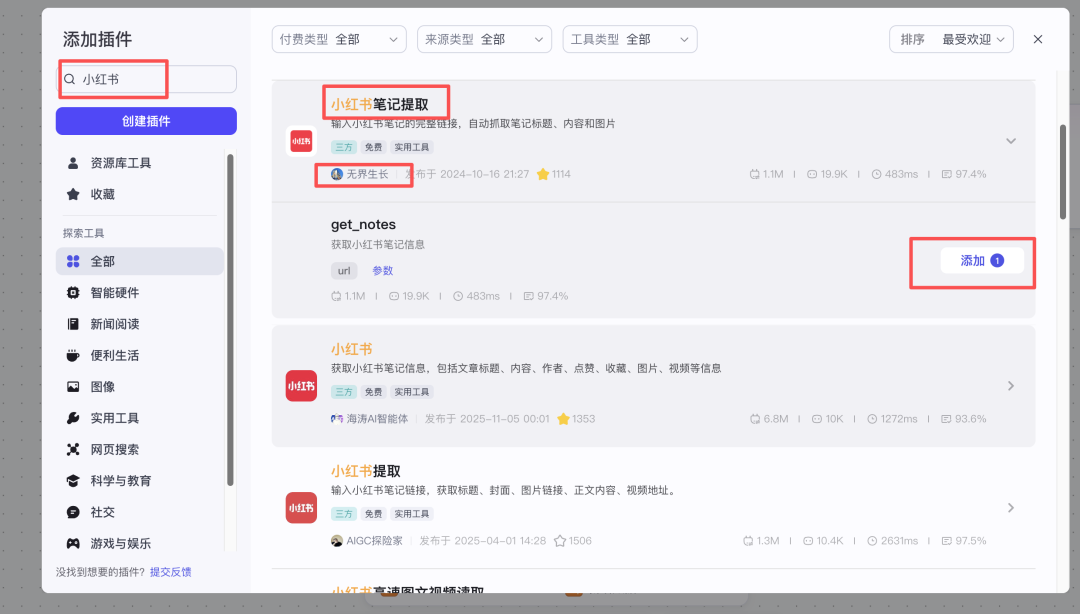1080x614 pixels.
Task: Click the four-dot grid icon beside 全部
Action: click(x=73, y=261)
